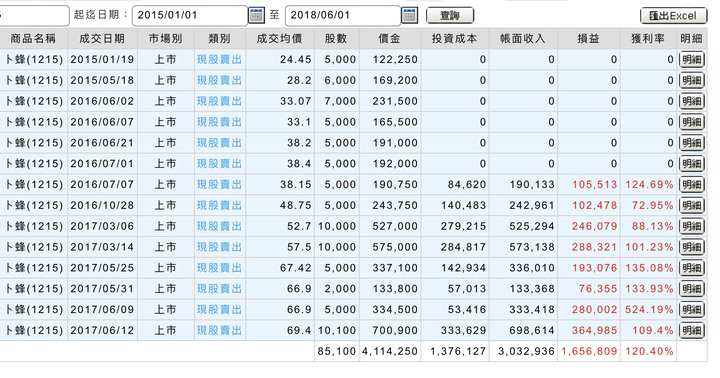Viewport: 720px width, 378px height.
Task: Click the 市場別 column header
Action: coord(165,39)
